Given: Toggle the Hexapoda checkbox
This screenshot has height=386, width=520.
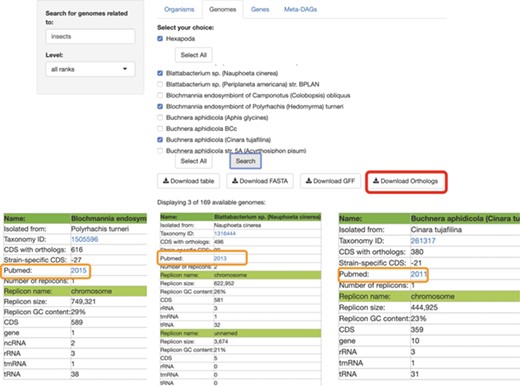Looking at the screenshot, I should point(160,39).
